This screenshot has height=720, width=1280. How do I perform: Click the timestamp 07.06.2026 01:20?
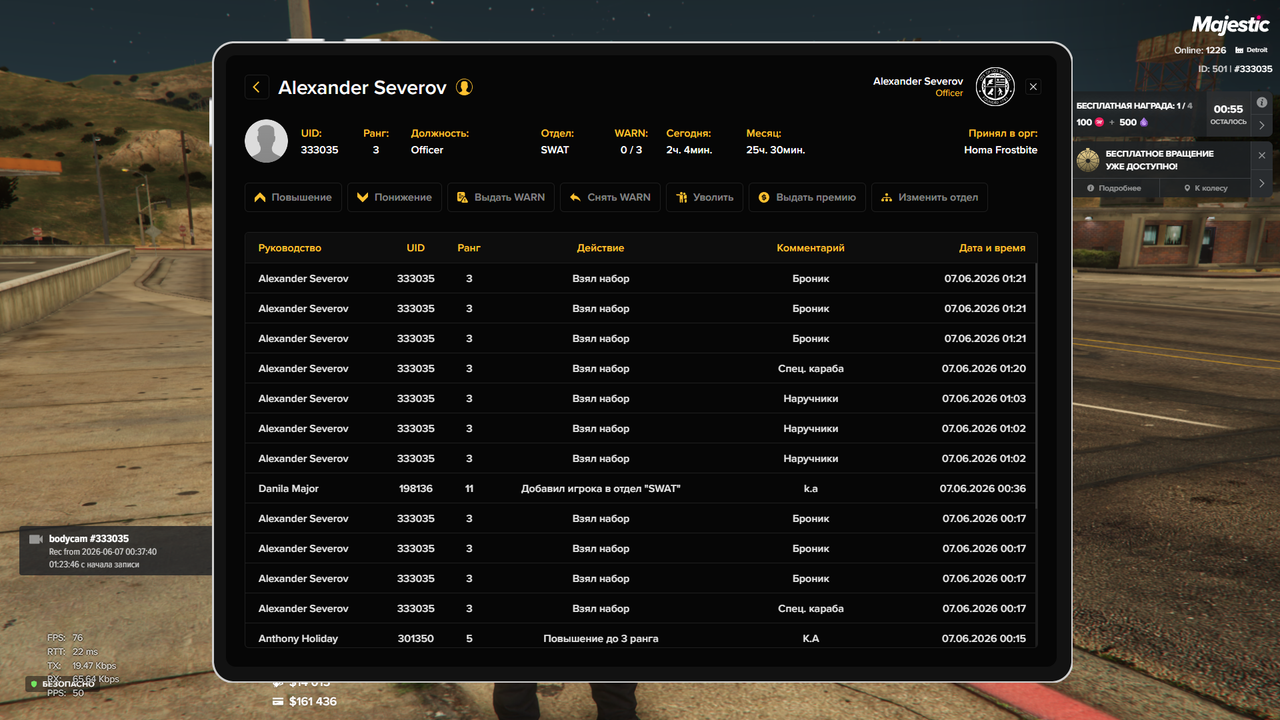pyautogui.click(x=984, y=369)
